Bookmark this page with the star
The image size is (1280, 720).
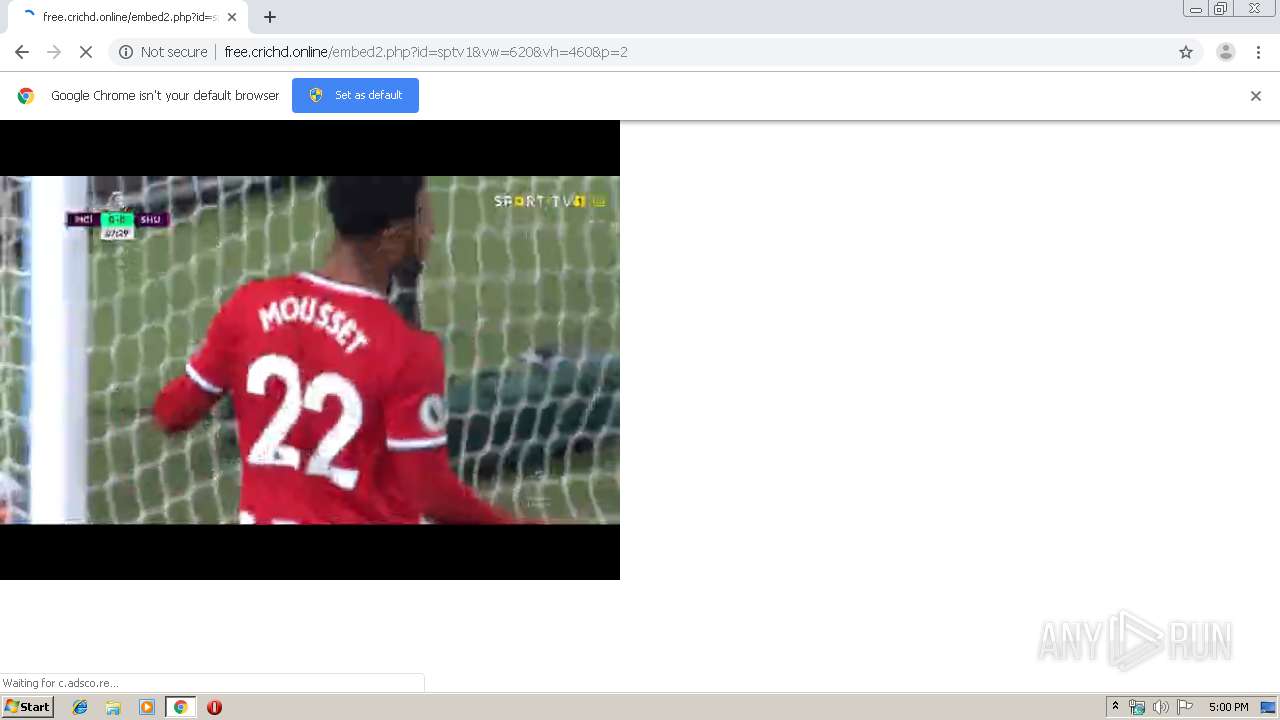1186,52
